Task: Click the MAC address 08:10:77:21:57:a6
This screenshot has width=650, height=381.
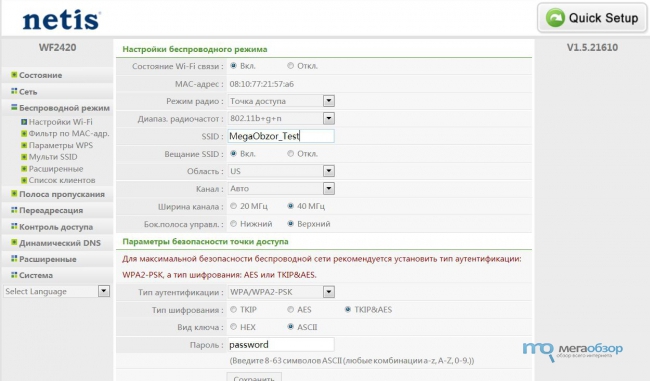Action: coord(262,84)
